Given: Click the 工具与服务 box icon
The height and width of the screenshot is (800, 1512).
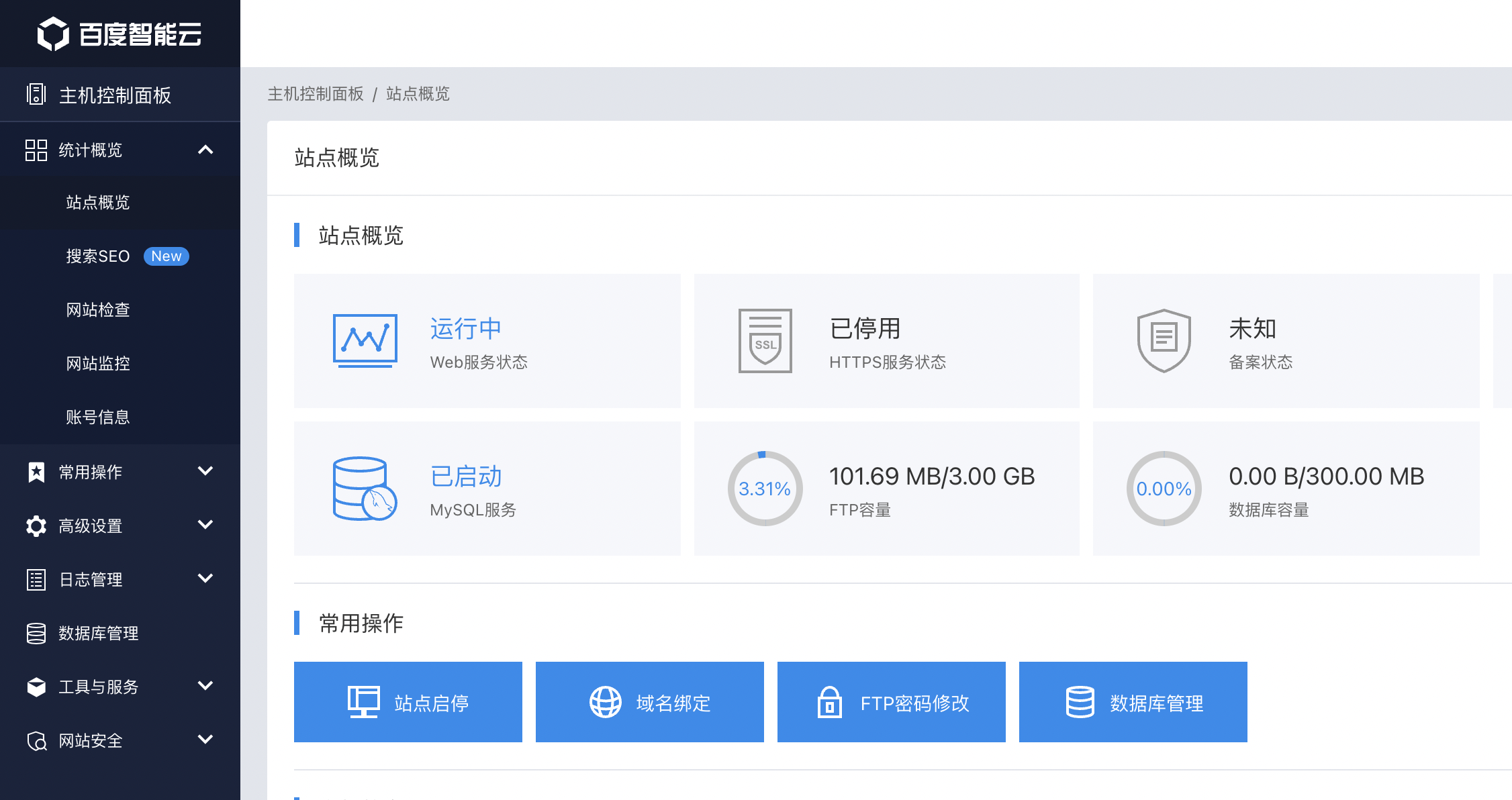Looking at the screenshot, I should coord(36,687).
